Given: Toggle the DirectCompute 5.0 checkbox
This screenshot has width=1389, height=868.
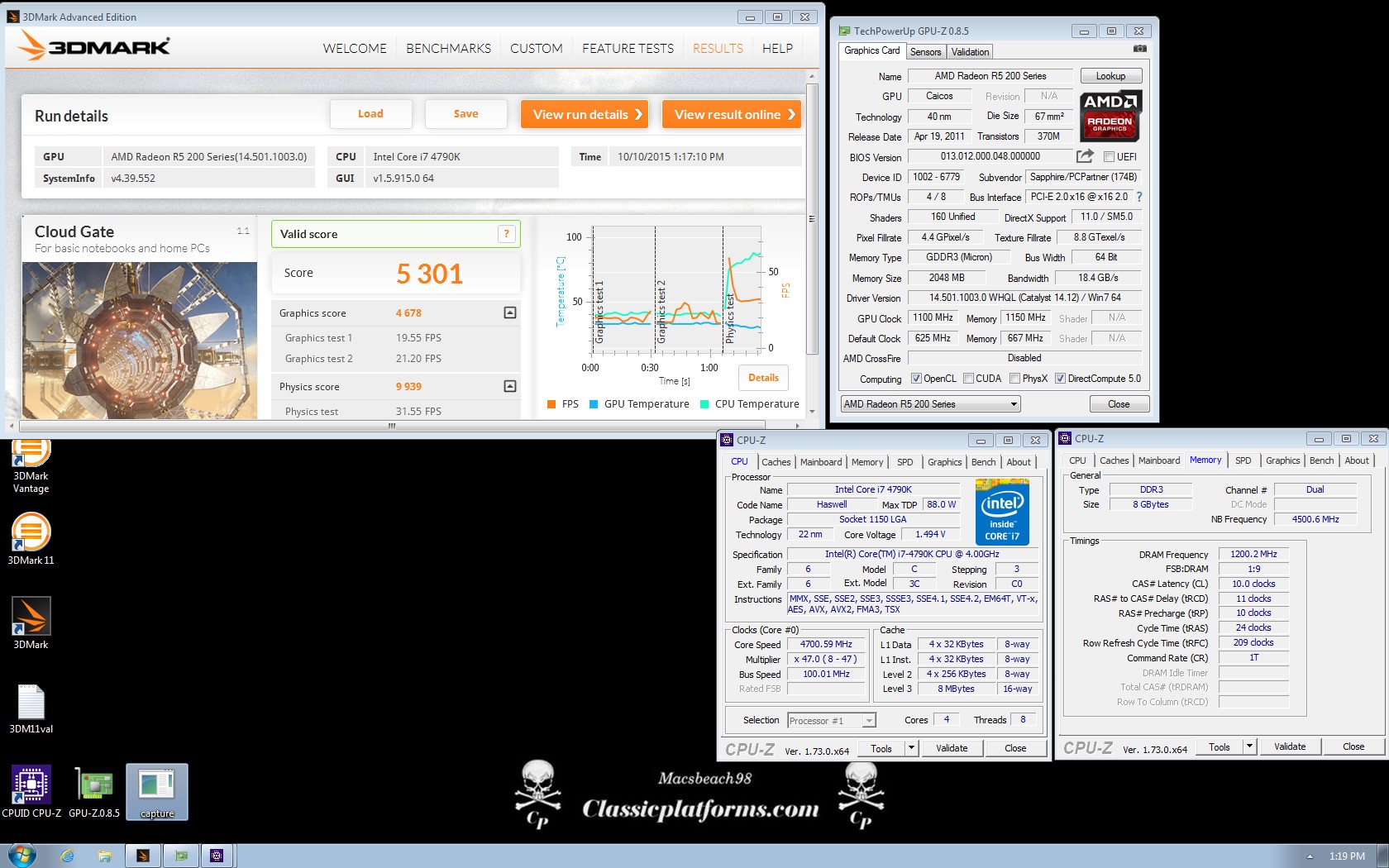Looking at the screenshot, I should click(x=1060, y=379).
